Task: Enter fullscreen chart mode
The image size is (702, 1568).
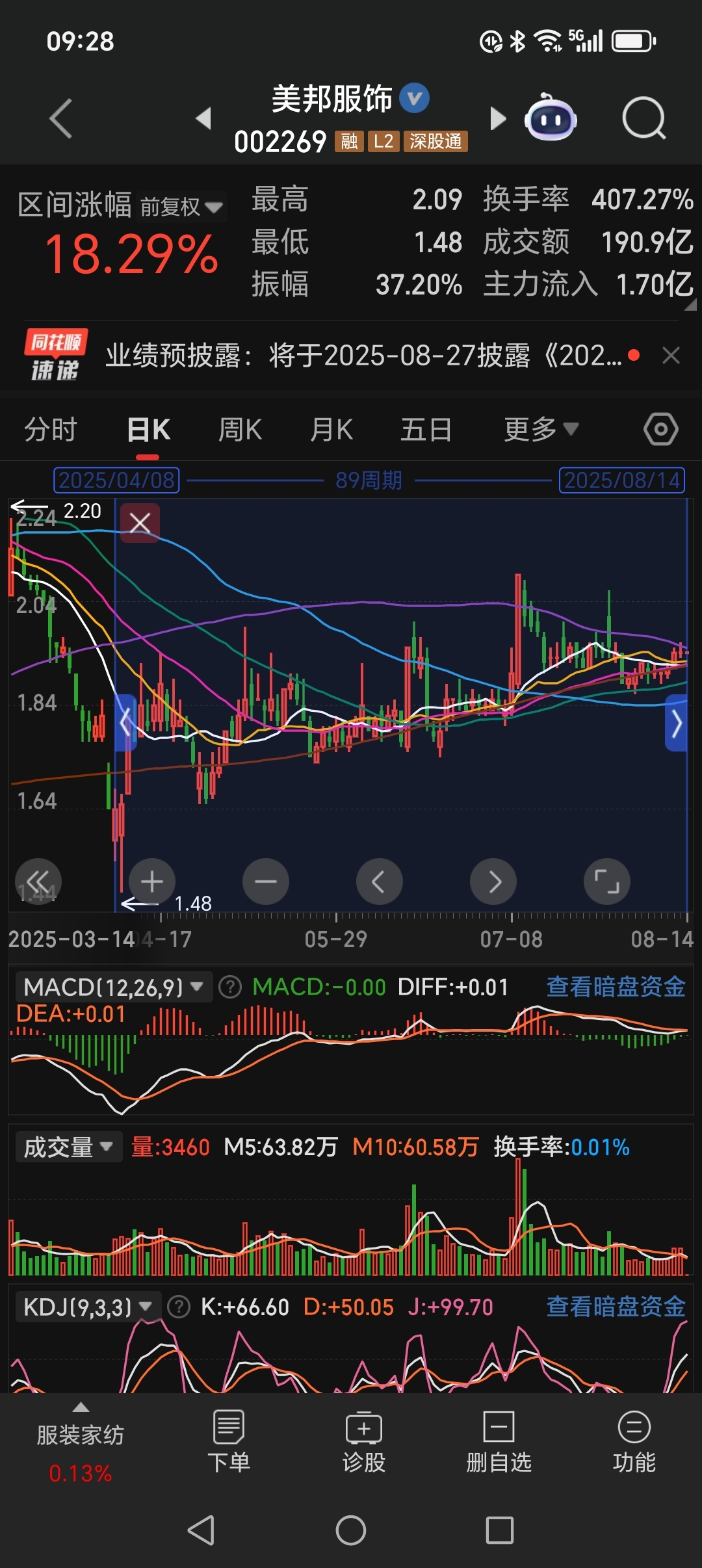Action: tap(607, 882)
